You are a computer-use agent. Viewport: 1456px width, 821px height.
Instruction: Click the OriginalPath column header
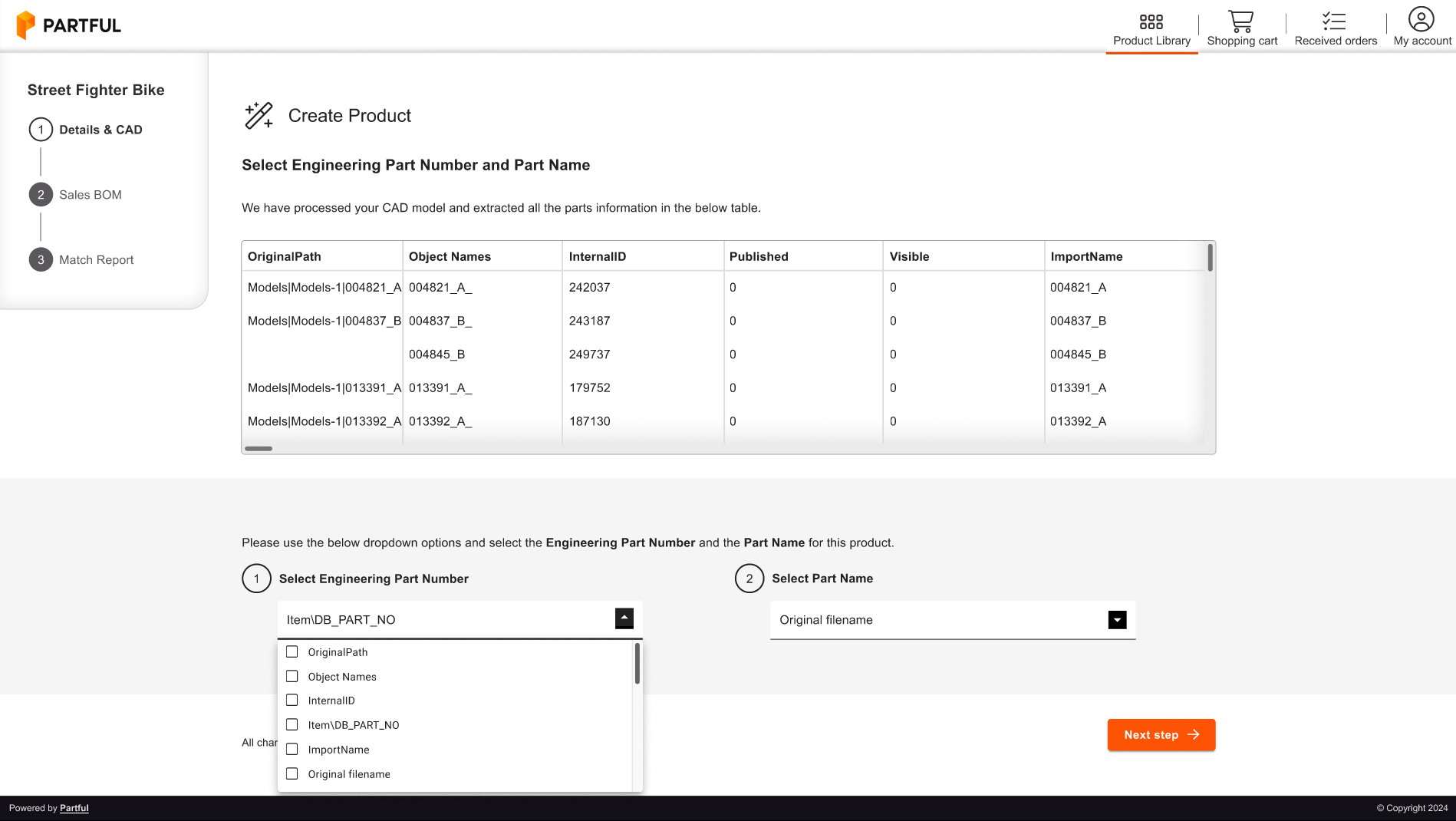click(x=322, y=256)
